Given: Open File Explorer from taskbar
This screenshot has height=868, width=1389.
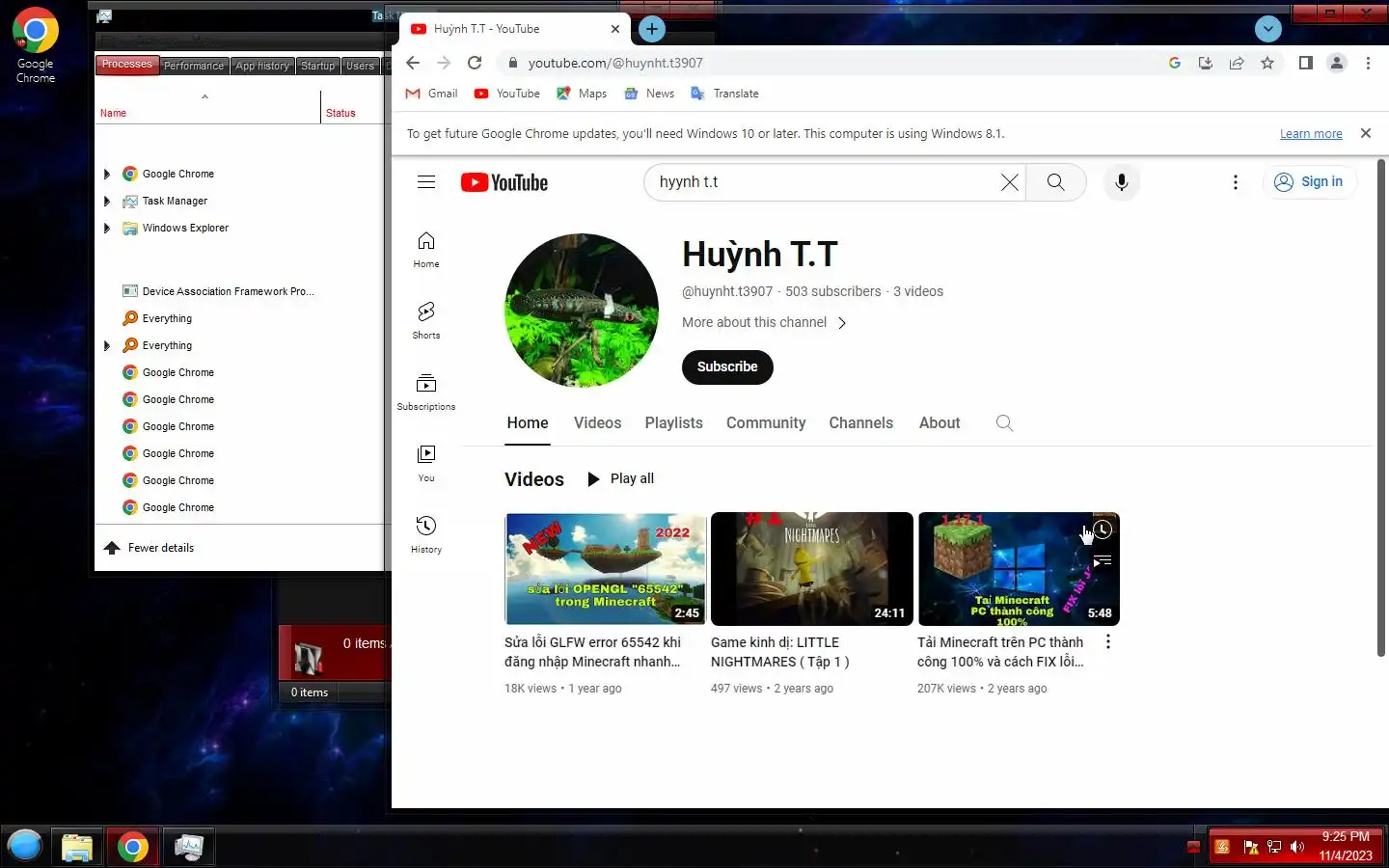Looking at the screenshot, I should coord(77,848).
